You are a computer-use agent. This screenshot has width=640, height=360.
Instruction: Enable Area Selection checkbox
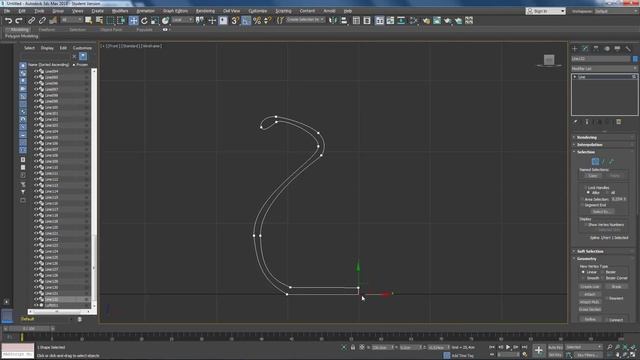tap(582, 199)
